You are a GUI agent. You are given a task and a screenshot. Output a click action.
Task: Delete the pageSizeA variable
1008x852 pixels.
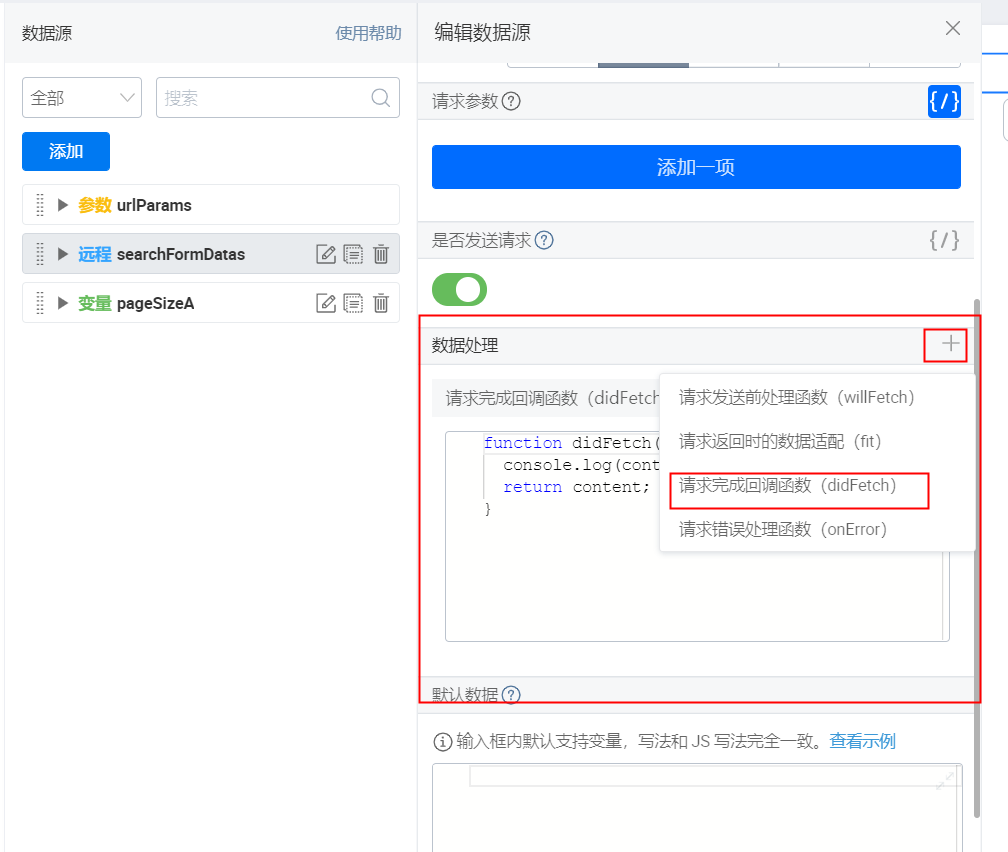coord(381,304)
